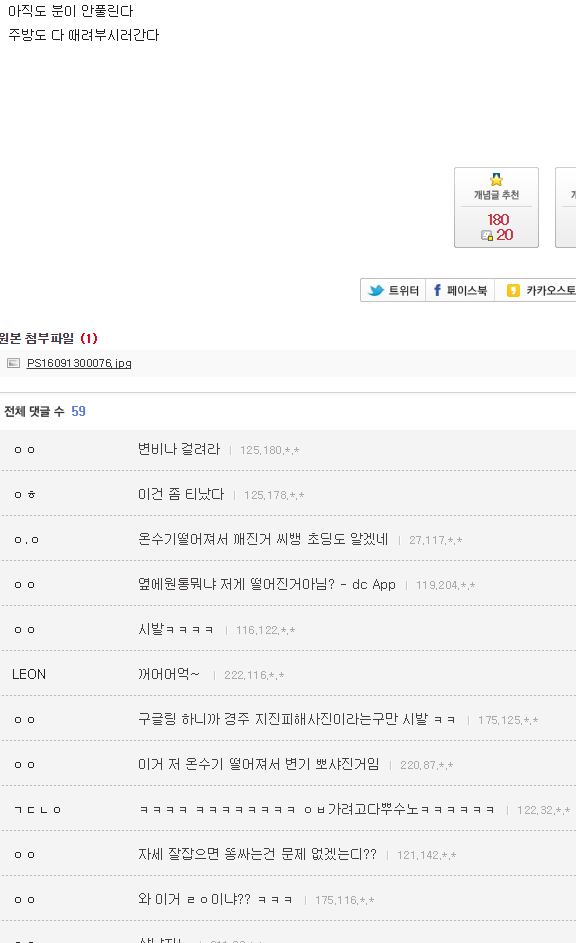
Task: Click IP address 27.117.*.*
Action: pyautogui.click(x=436, y=540)
